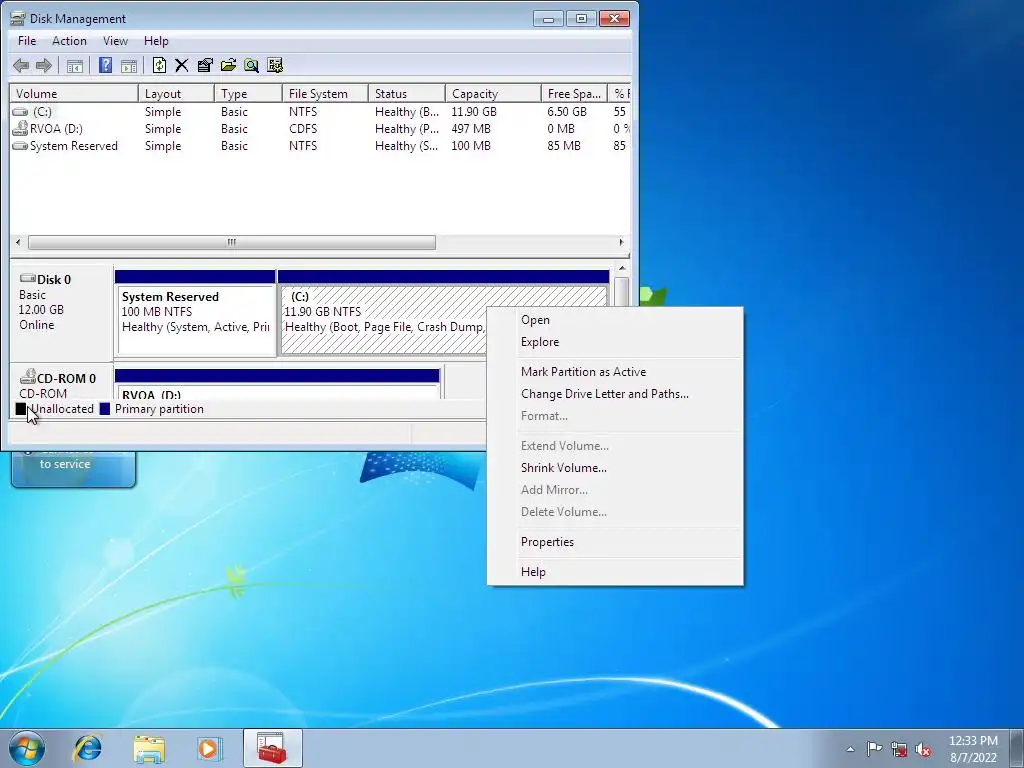This screenshot has height=768, width=1024.
Task: Open the Action menu
Action: pyautogui.click(x=69, y=40)
